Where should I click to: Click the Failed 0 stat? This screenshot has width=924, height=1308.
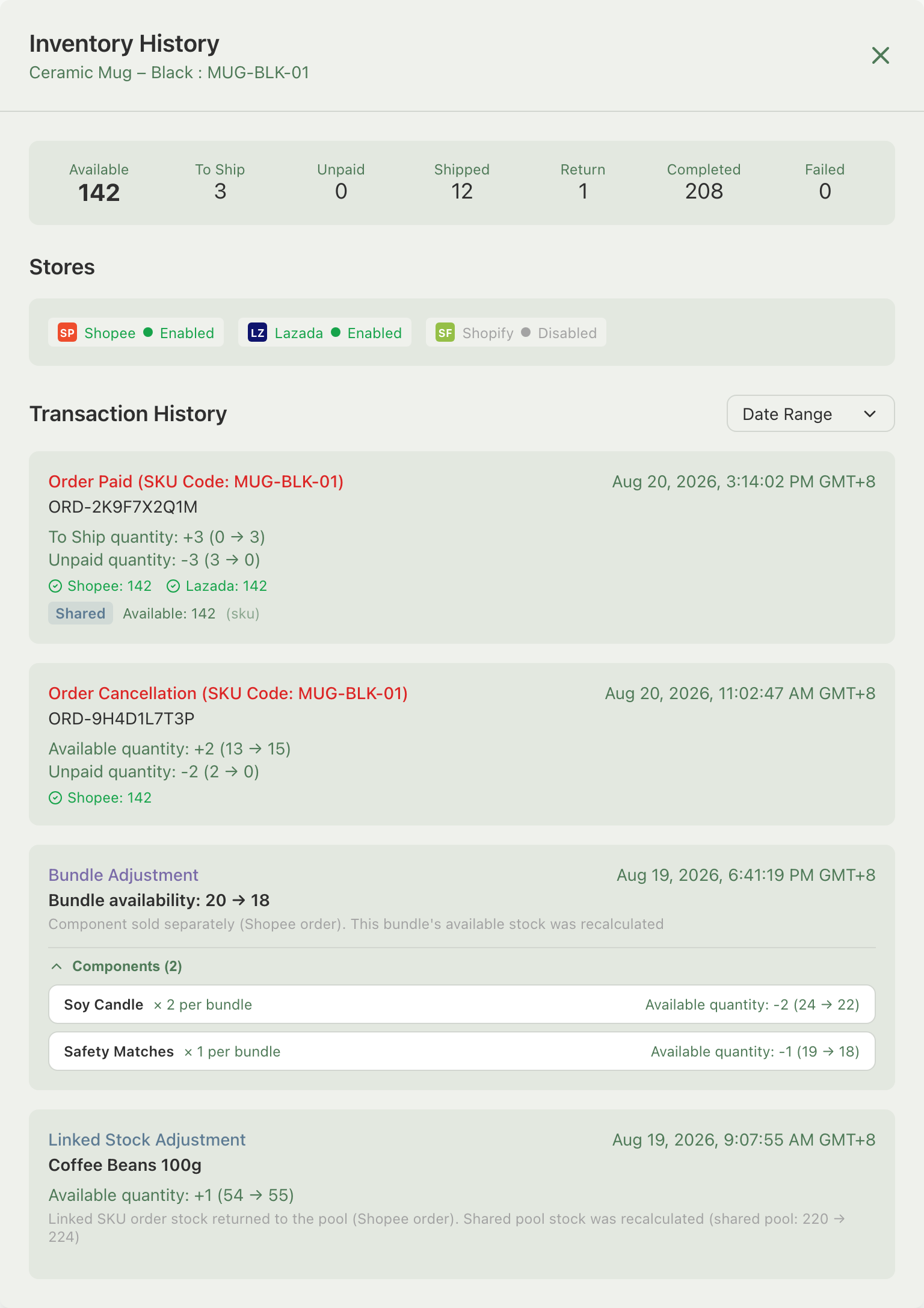pos(825,183)
